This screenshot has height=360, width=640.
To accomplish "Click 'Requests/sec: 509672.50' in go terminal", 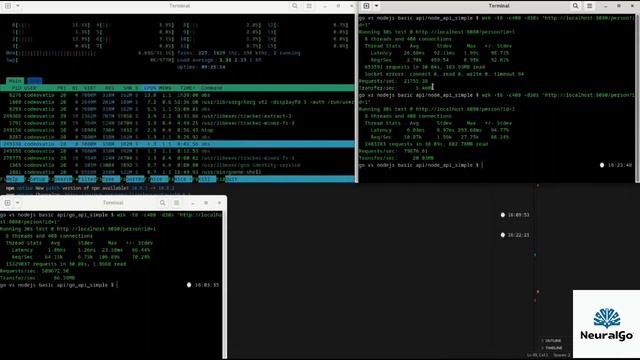I will coord(34,271).
